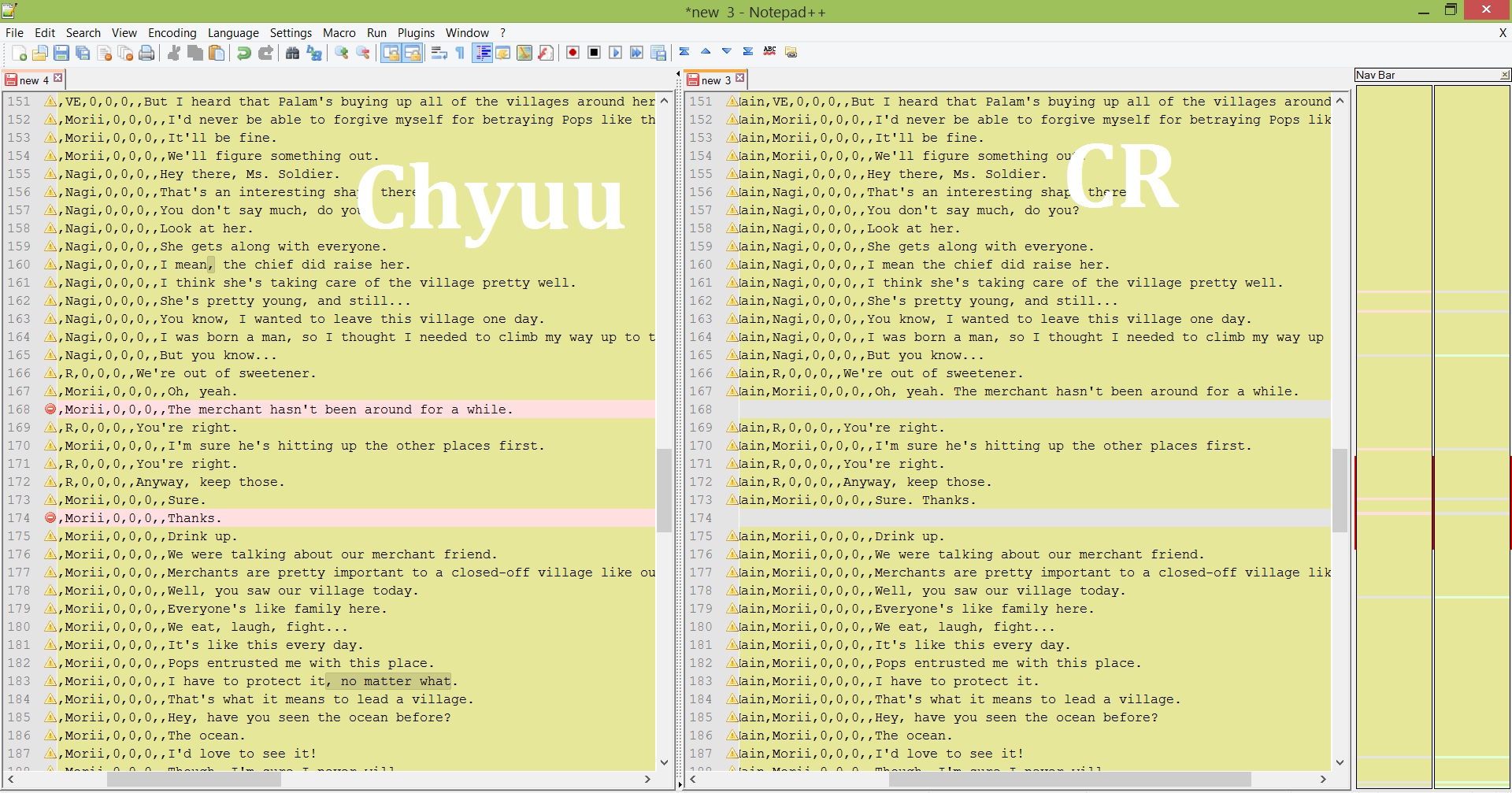Close the new 4 tab
The height and width of the screenshot is (793, 1512).
point(58,78)
